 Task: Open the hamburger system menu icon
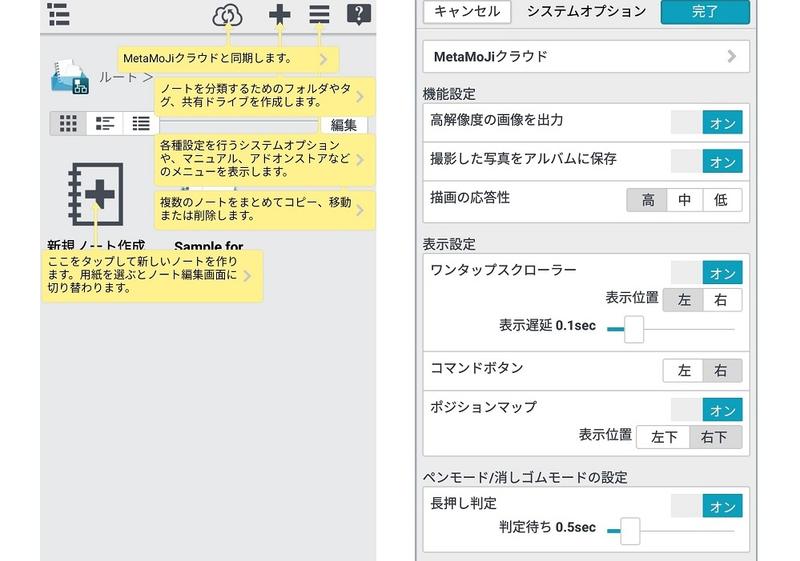[319, 15]
